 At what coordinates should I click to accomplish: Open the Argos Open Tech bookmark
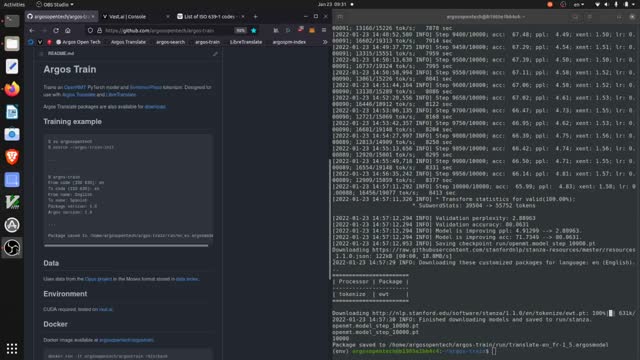pos(78,42)
